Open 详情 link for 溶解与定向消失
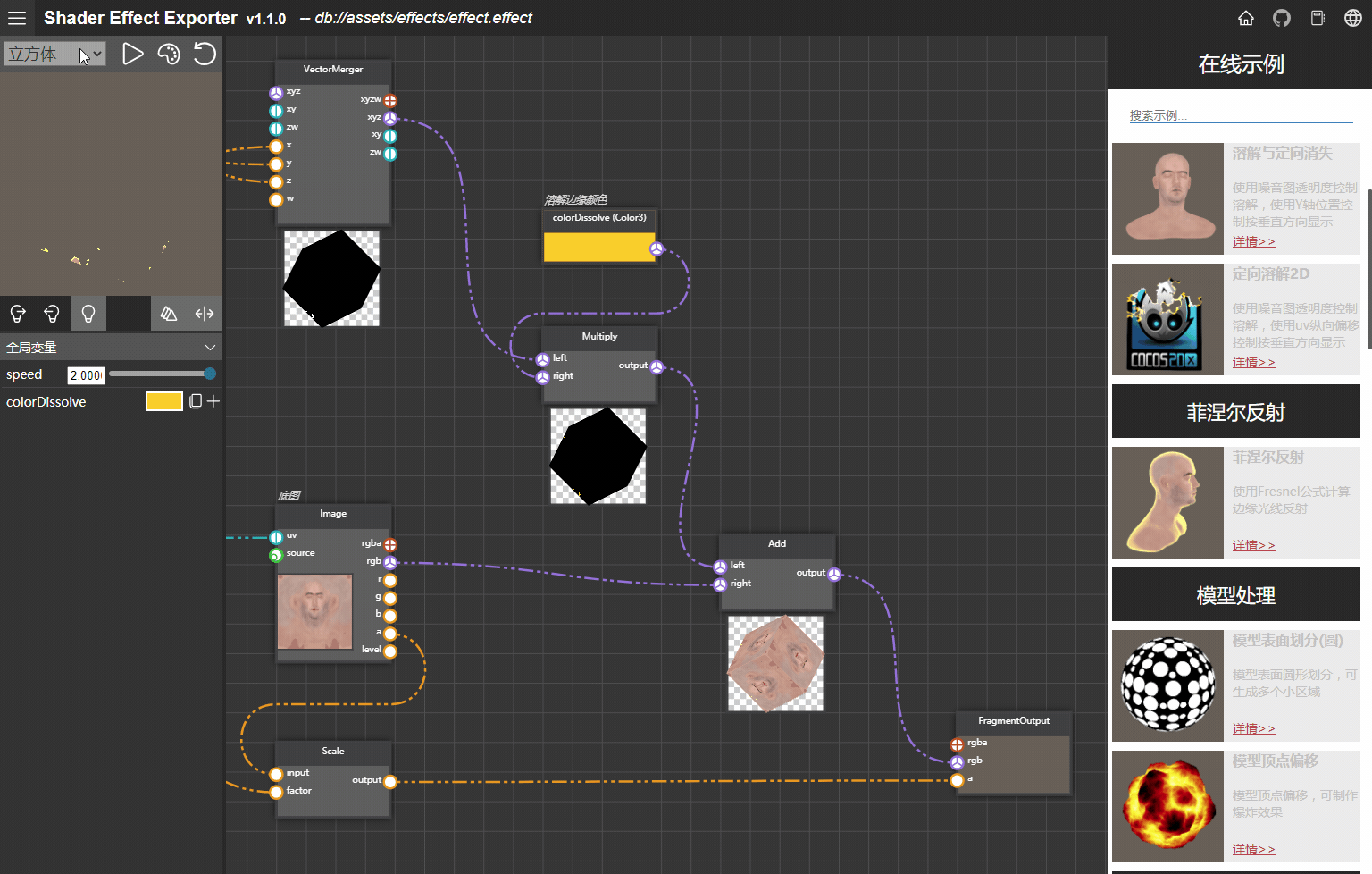 point(1253,242)
